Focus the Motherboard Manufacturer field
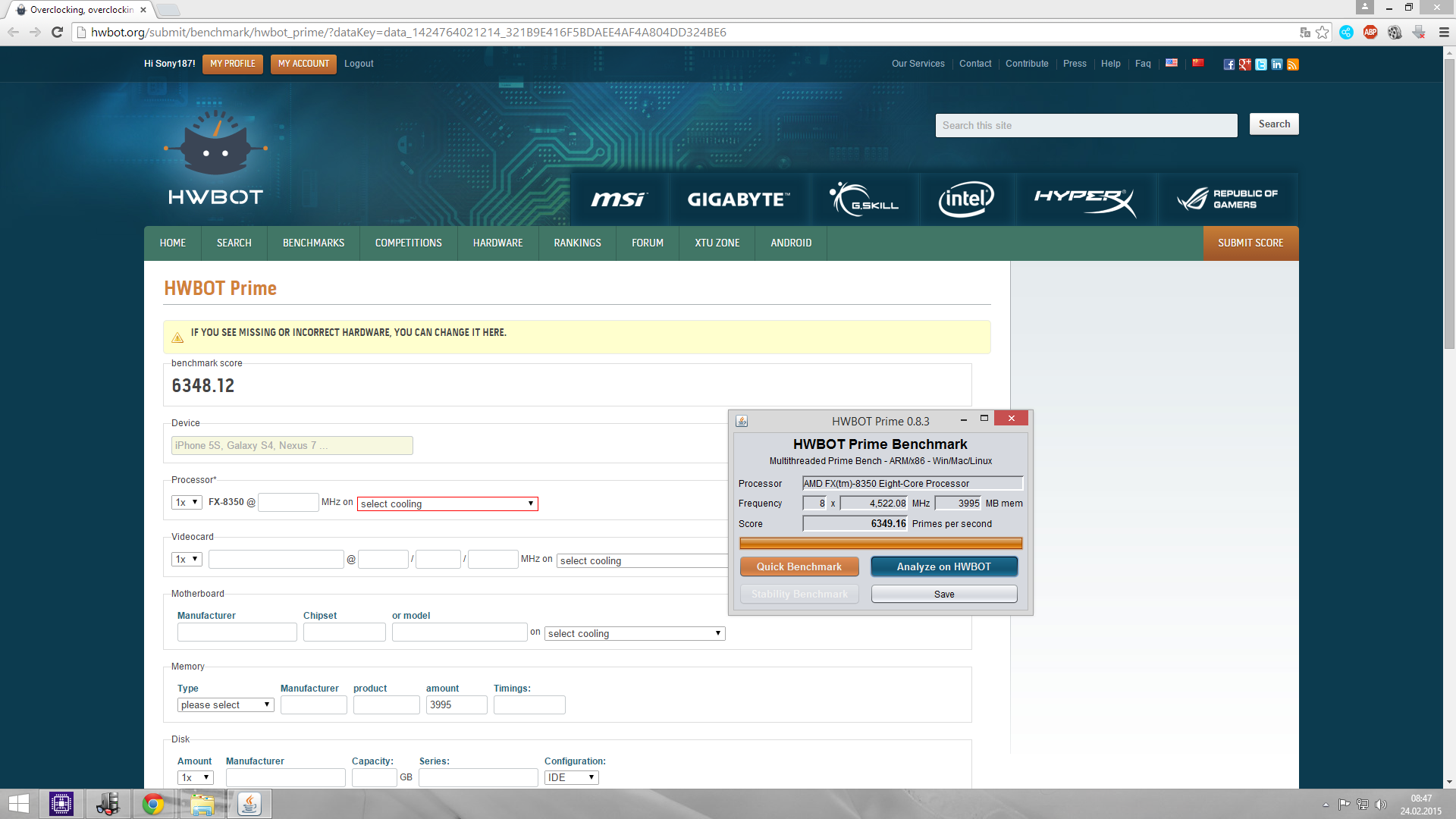This screenshot has width=1456, height=819. [x=237, y=632]
